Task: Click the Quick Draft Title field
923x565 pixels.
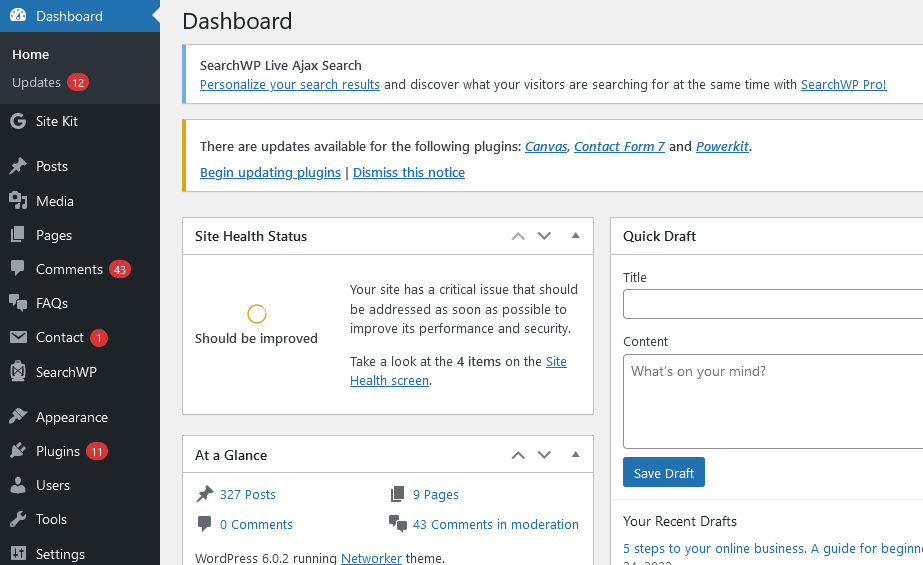Action: pos(773,304)
